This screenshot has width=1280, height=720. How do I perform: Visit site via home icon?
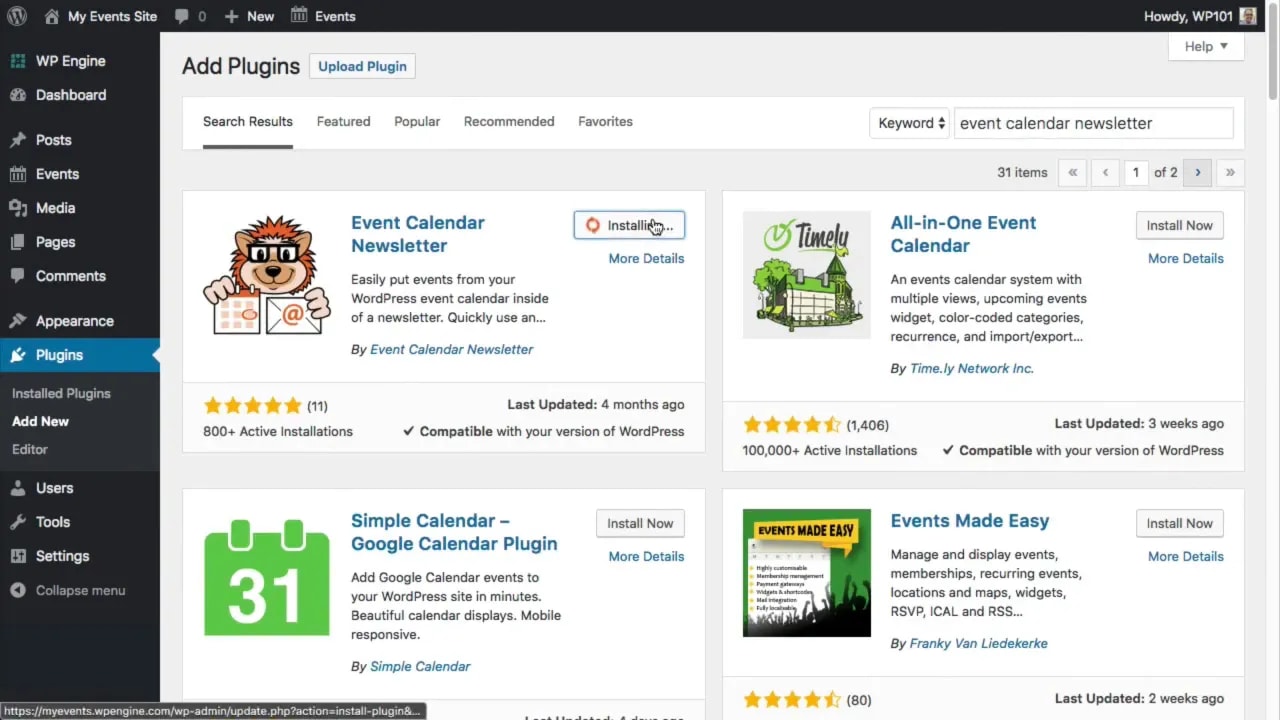(52, 16)
